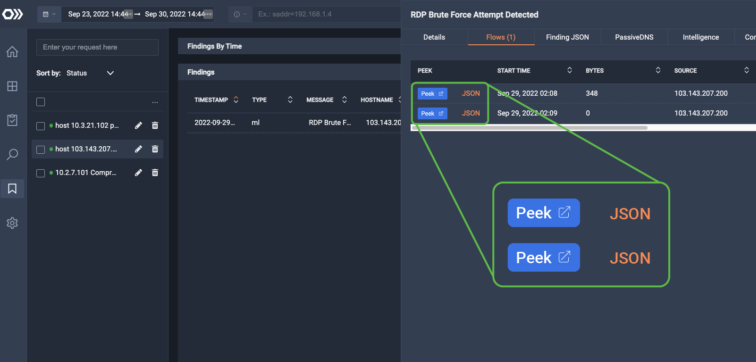The width and height of the screenshot is (756, 362).
Task: Click the end date Sep 30, 2022 field
Action: click(x=176, y=14)
